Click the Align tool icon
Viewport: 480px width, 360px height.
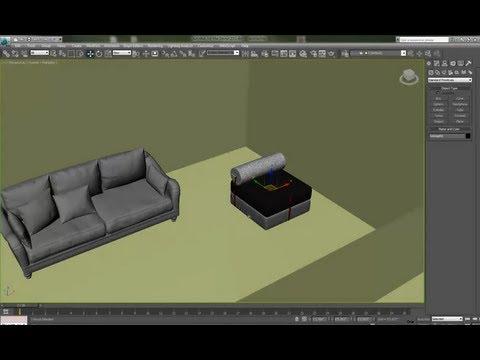pos(254,54)
